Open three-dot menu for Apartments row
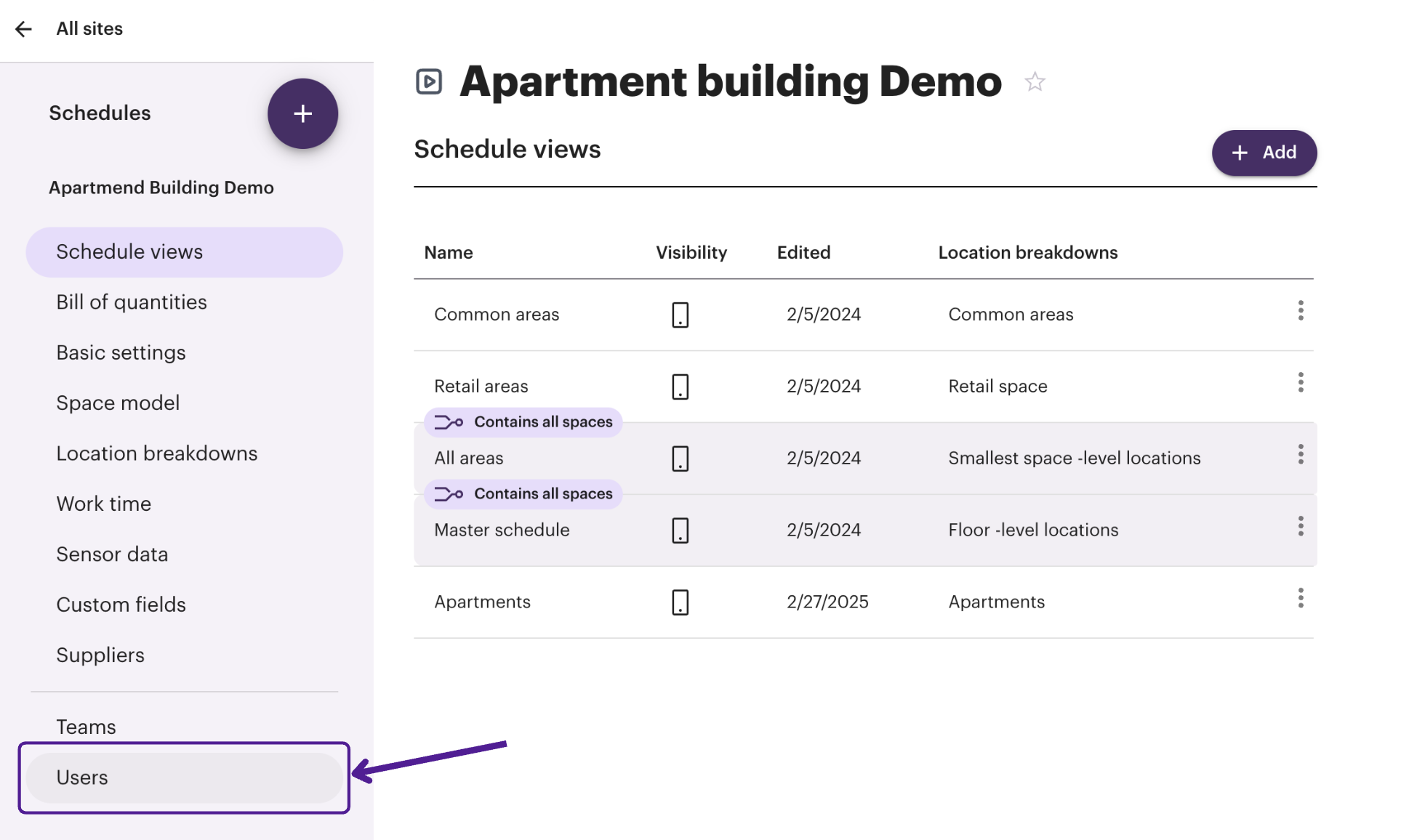 coord(1301,598)
